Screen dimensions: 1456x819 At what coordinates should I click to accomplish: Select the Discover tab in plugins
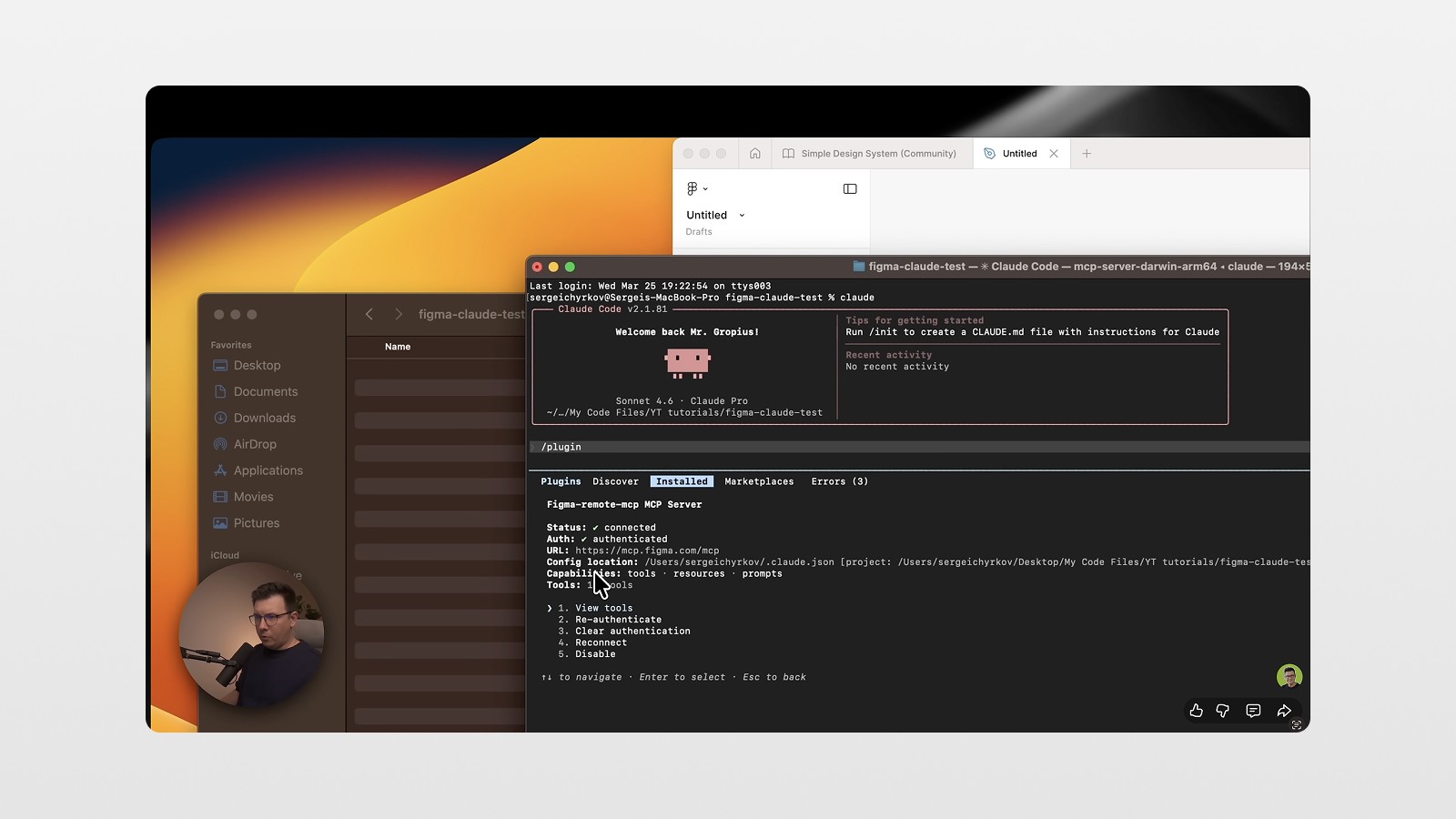click(x=615, y=481)
